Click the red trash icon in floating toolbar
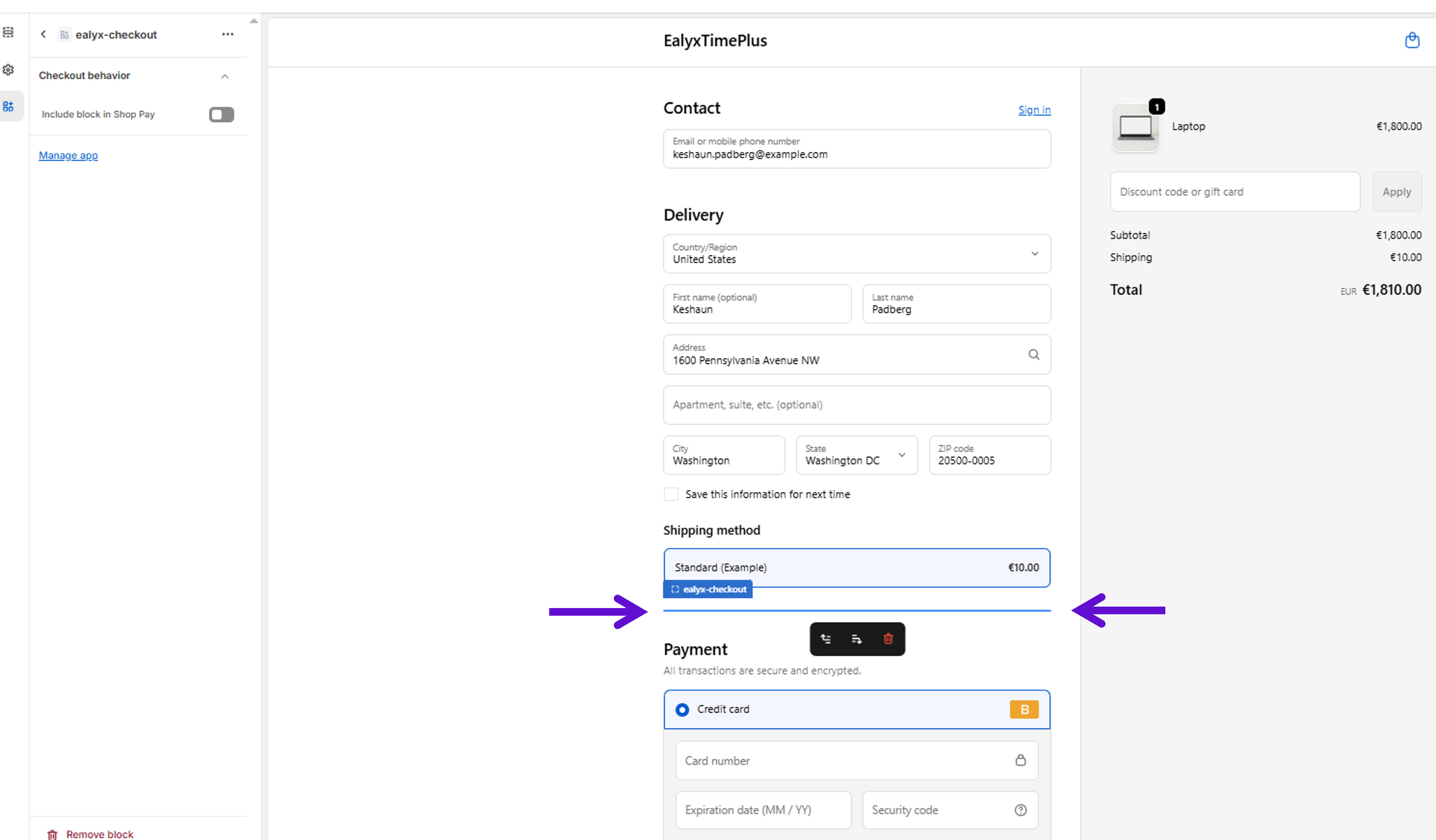This screenshot has height=840, width=1436. coord(888,639)
